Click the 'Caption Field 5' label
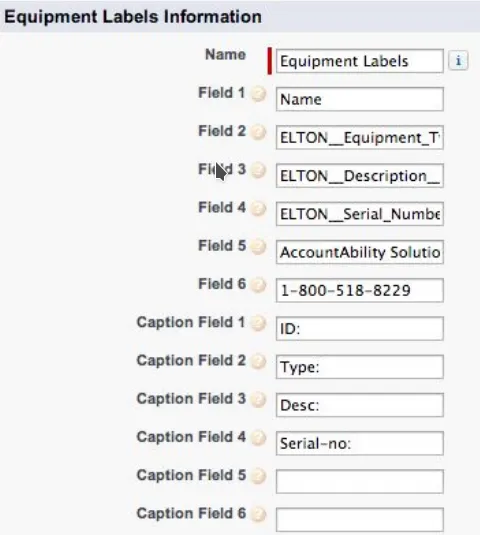Viewport: 480px width, 535px height. point(191,475)
